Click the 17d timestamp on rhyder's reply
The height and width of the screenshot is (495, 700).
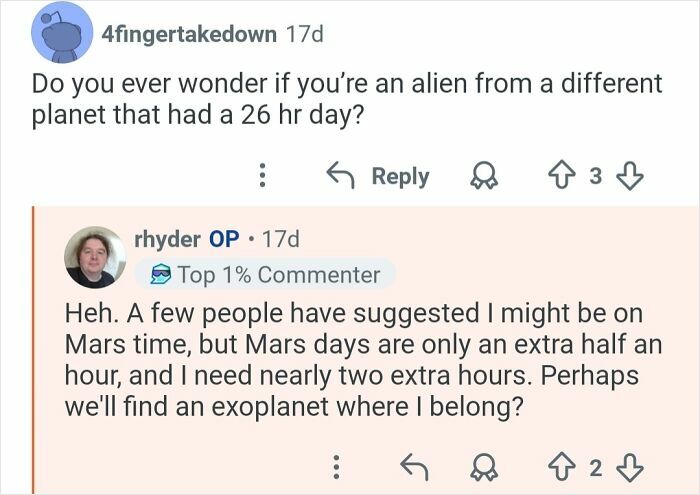click(x=279, y=240)
